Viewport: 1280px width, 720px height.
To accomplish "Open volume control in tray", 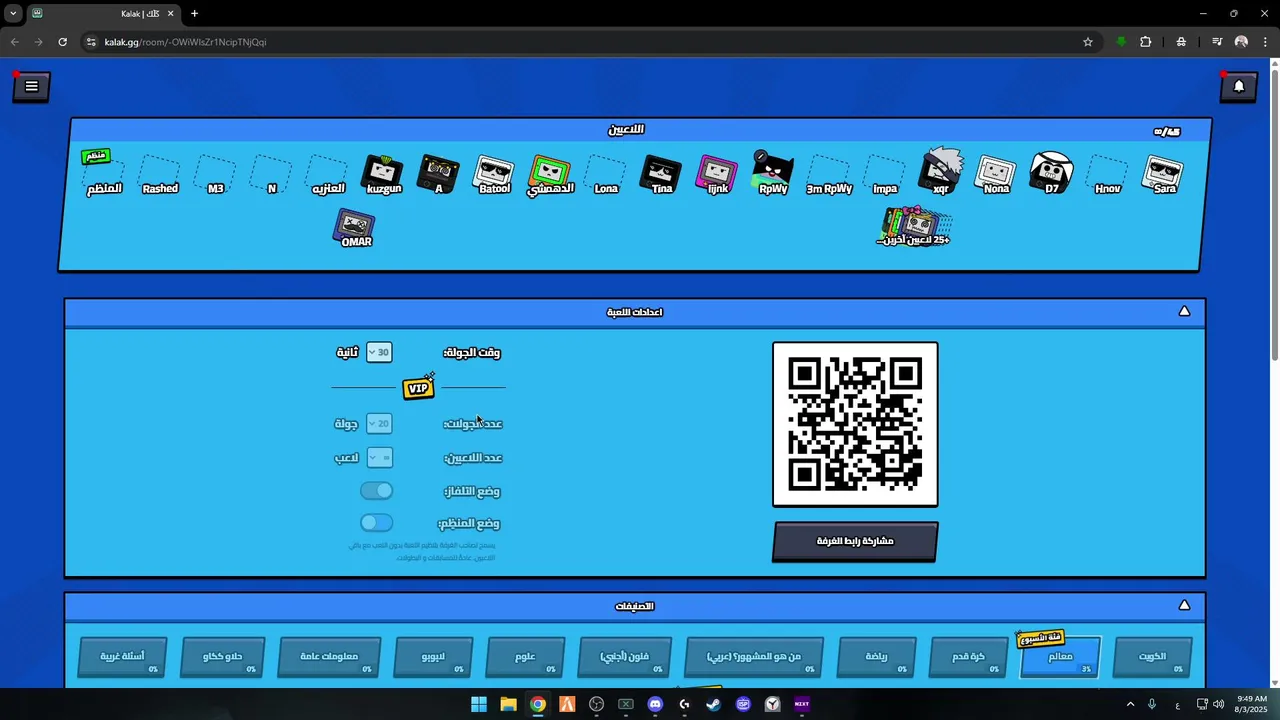I will click(x=1218, y=704).
